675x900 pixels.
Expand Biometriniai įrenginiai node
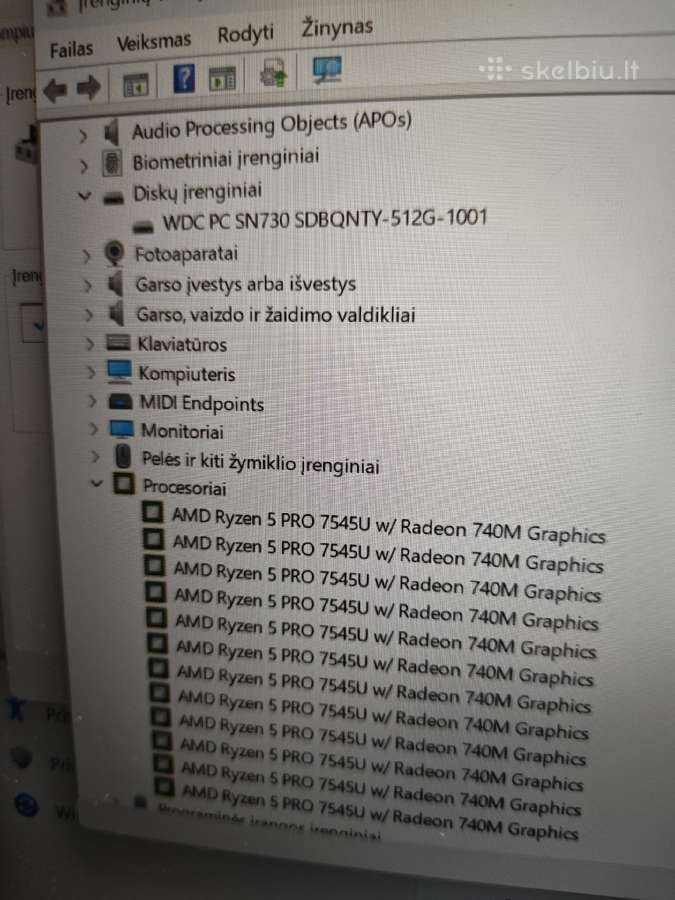pos(84,166)
